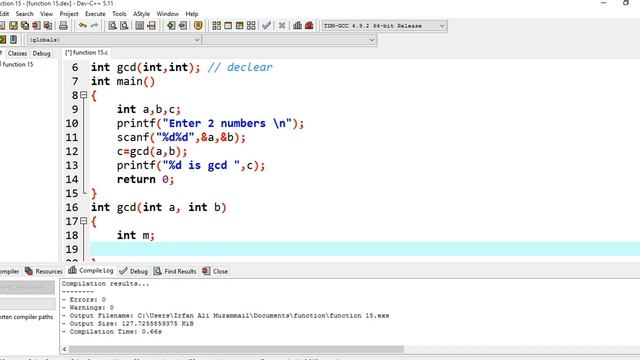Run program using the window icon

(228, 26)
